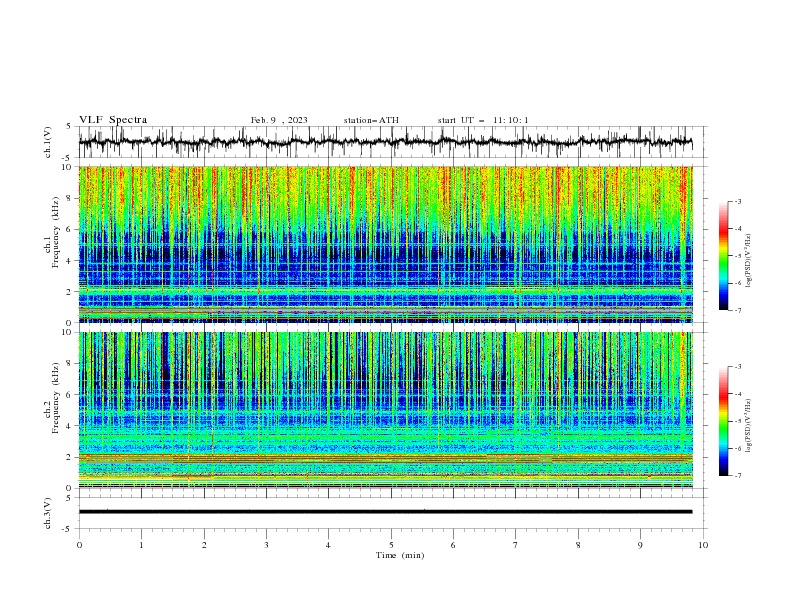
Task: Click the "-3" tick on upper colorbar
Action: pyautogui.click(x=738, y=201)
